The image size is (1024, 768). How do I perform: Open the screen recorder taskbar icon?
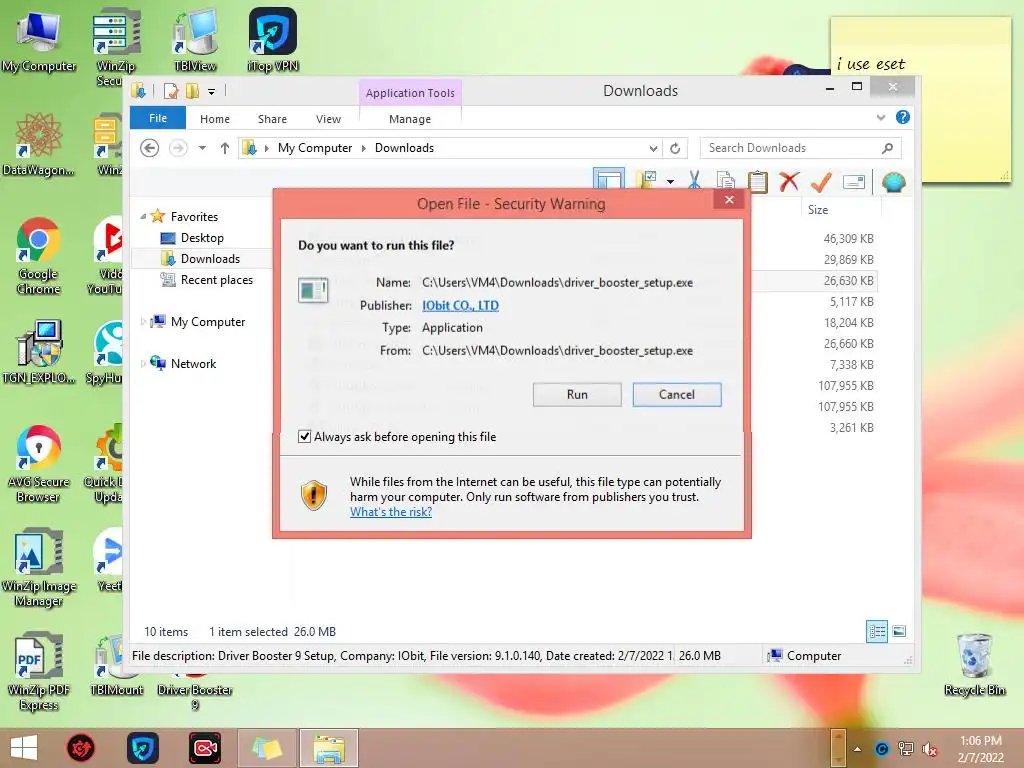click(x=204, y=748)
